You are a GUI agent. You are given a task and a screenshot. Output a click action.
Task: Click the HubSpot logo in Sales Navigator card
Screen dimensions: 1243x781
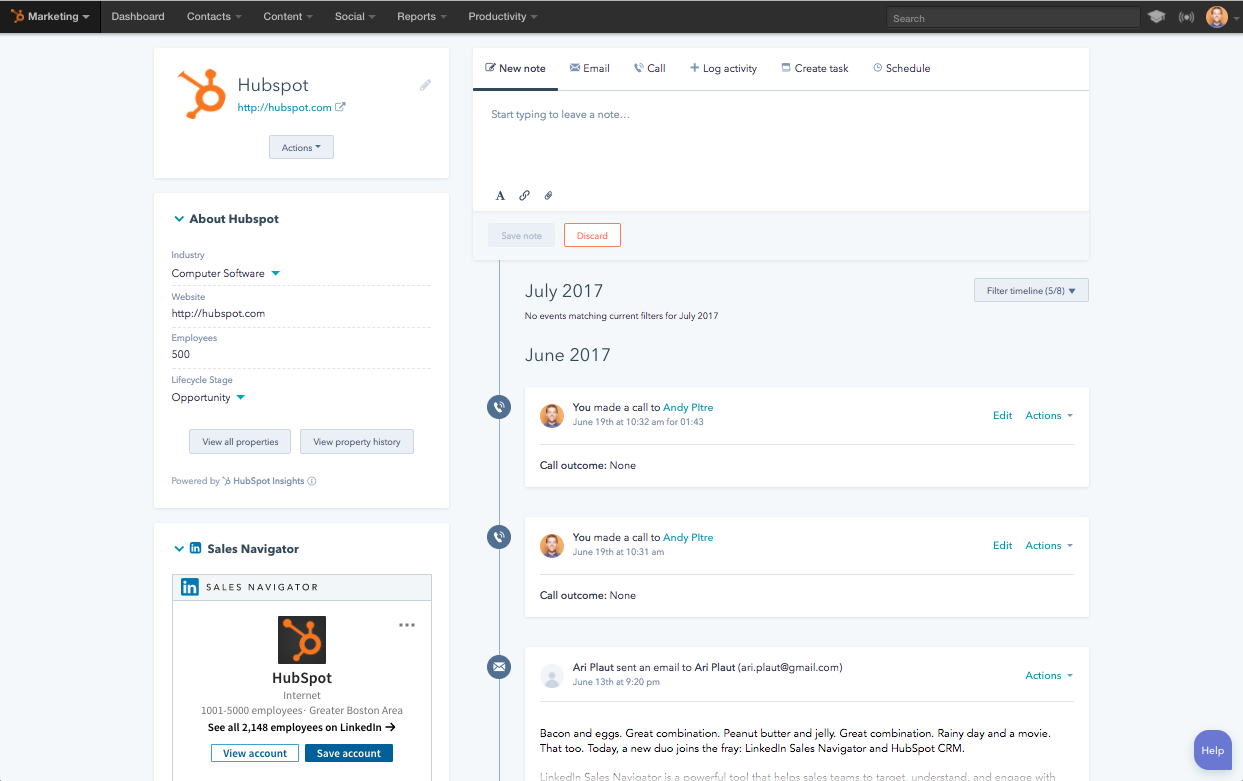[x=302, y=640]
